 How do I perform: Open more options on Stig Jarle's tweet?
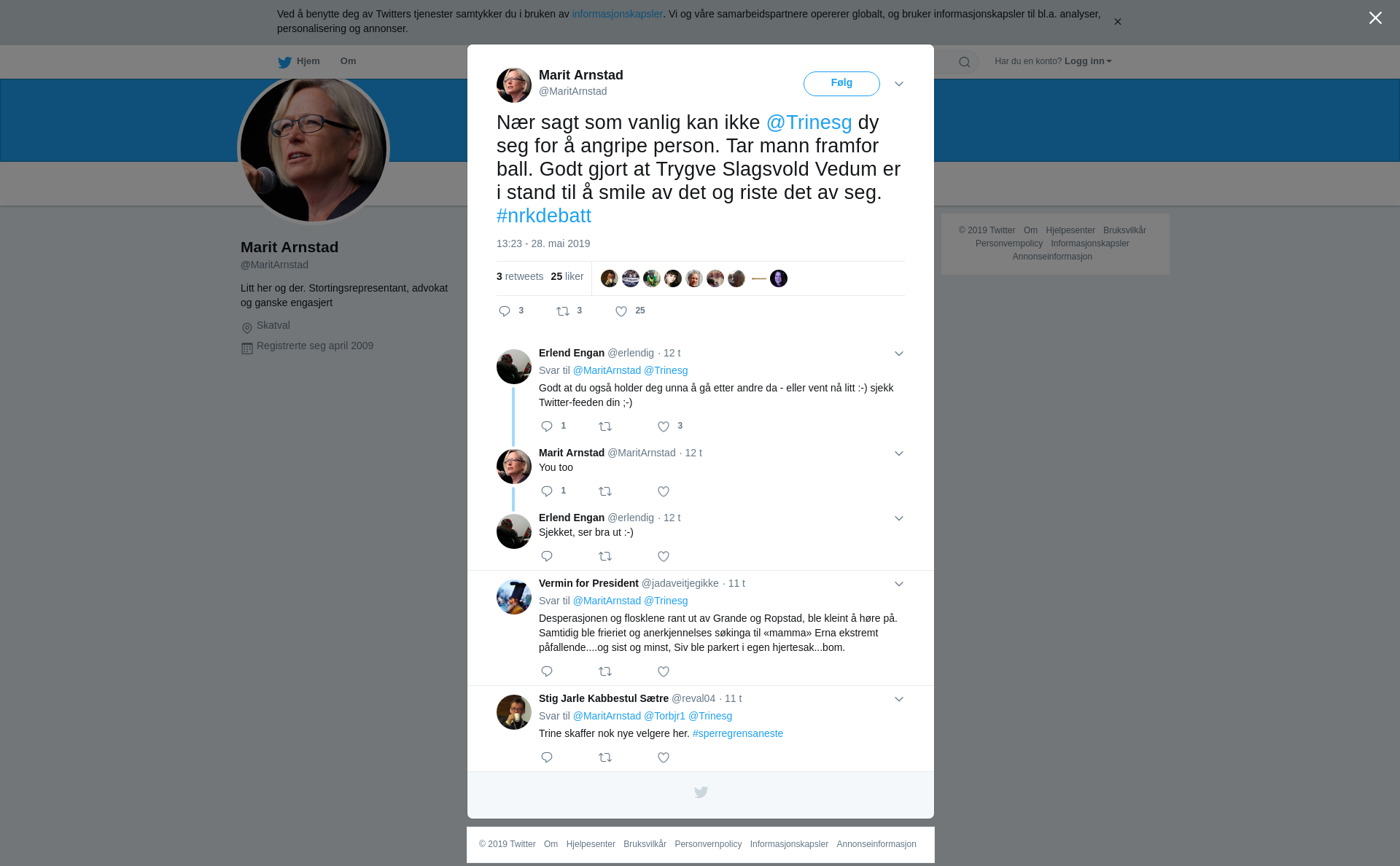pos(899,699)
